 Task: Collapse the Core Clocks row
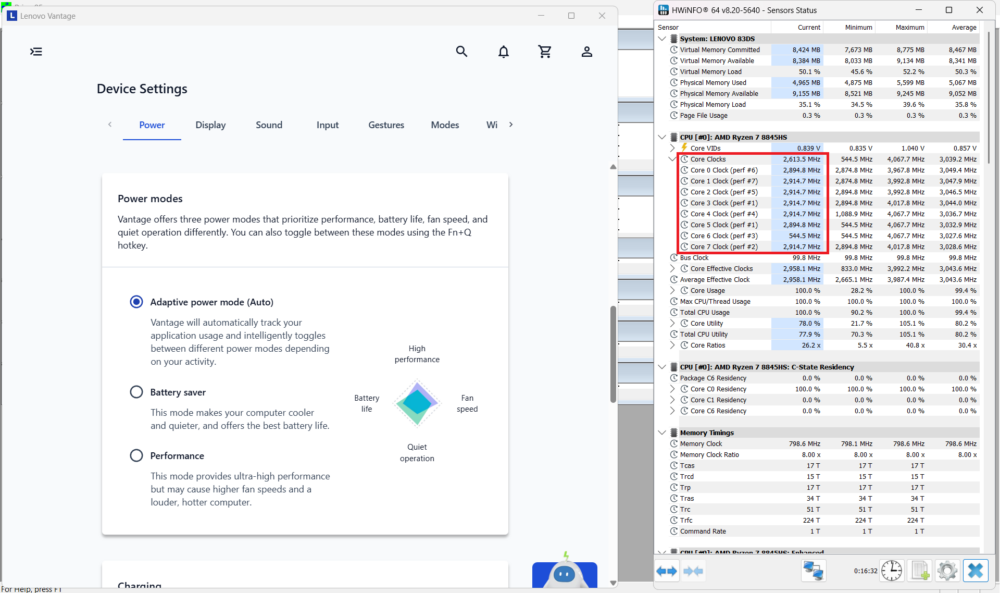point(673,159)
